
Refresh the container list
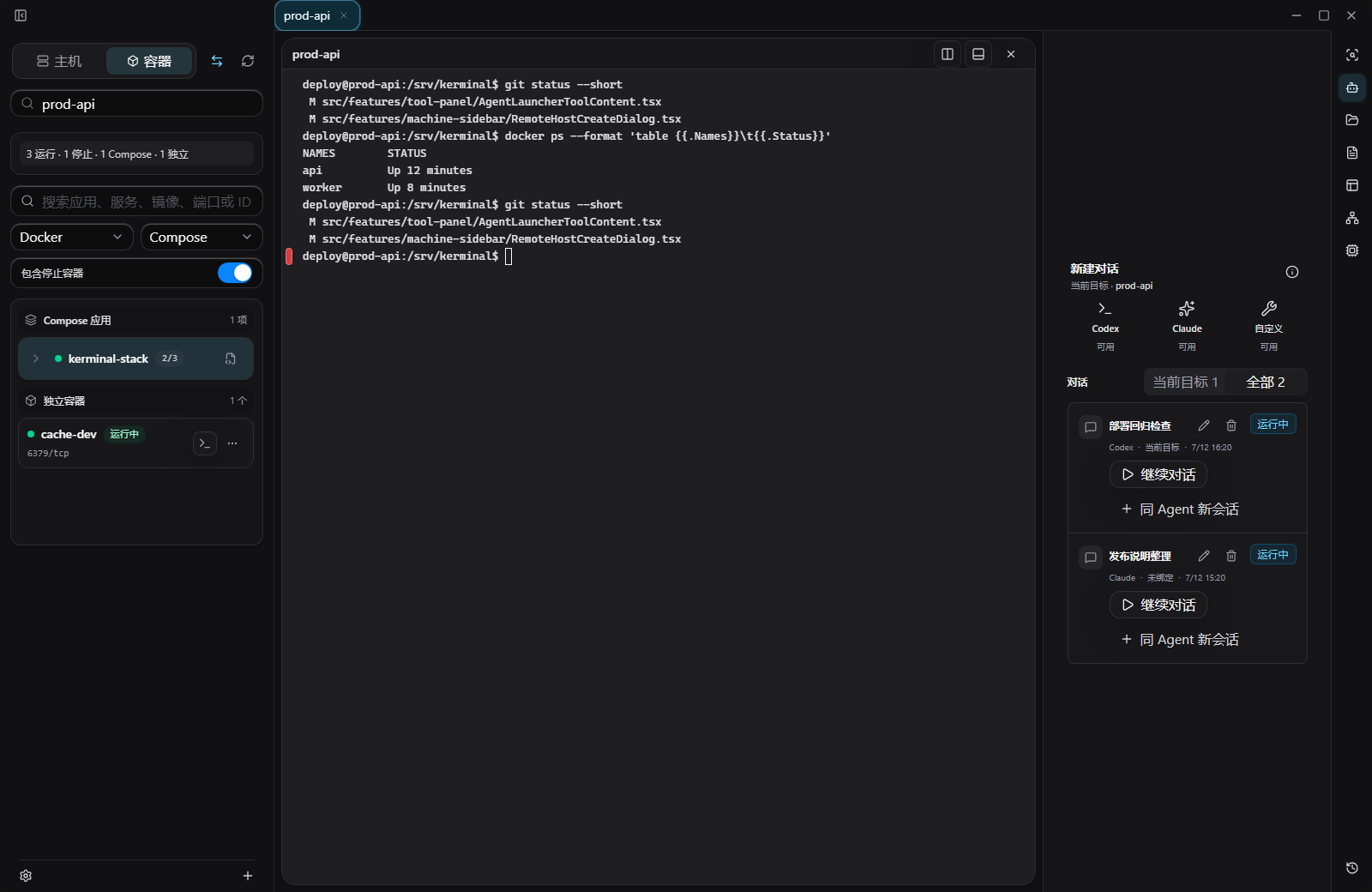pyautogui.click(x=248, y=61)
